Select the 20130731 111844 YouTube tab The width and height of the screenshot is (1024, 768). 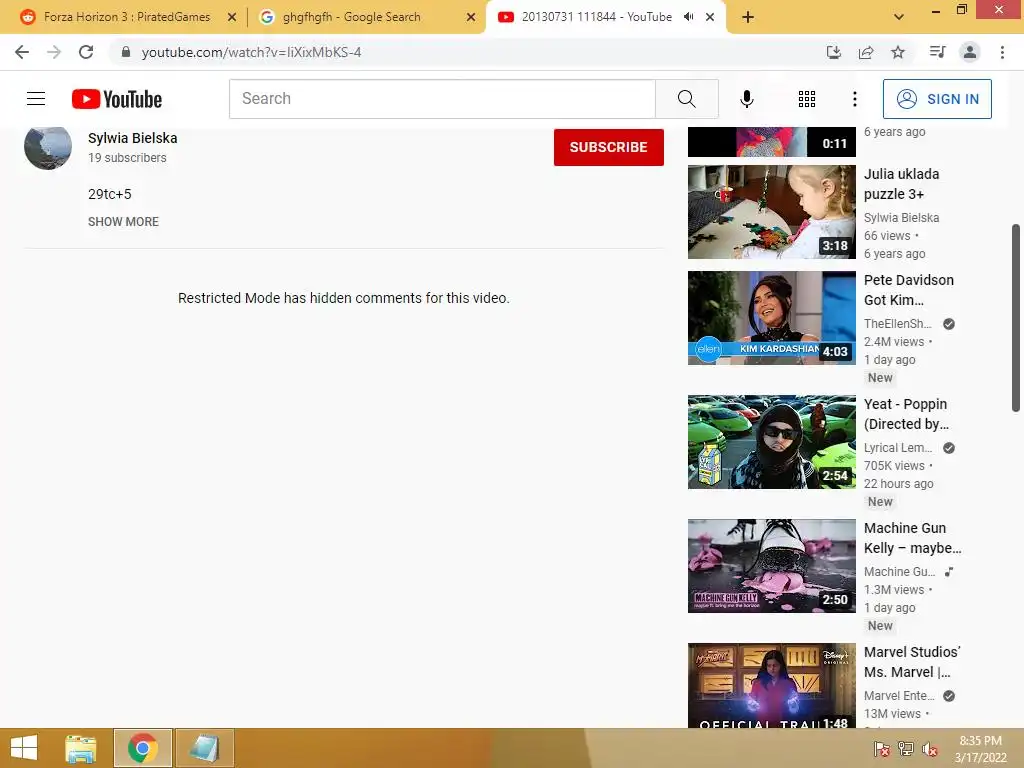click(x=596, y=17)
